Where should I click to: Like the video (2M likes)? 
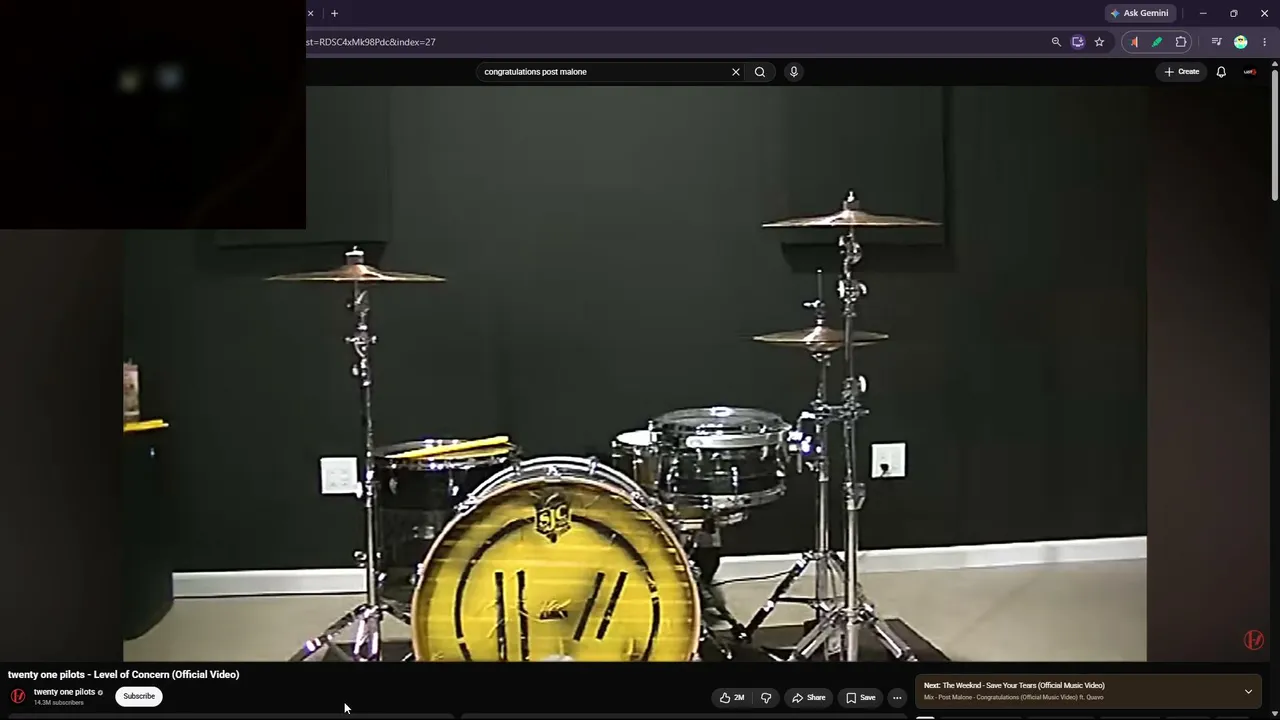732,698
